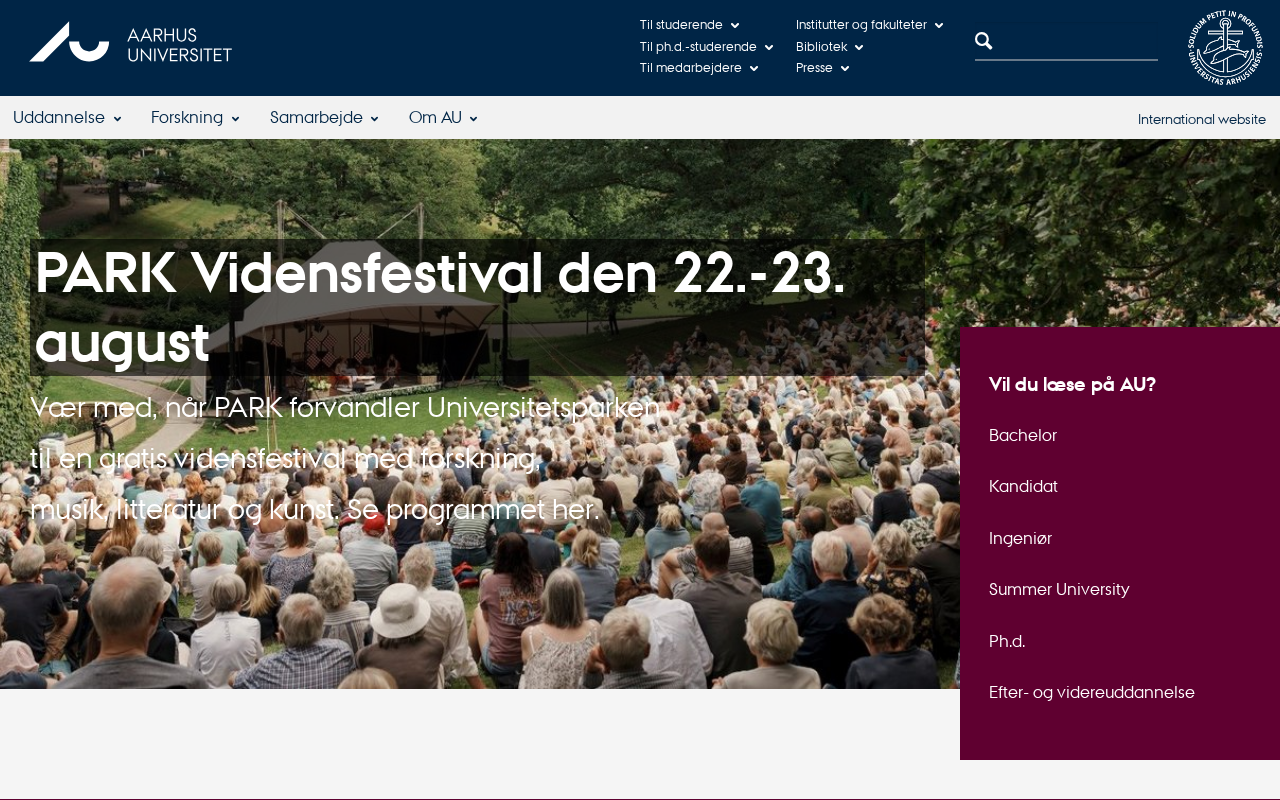The height and width of the screenshot is (800, 1280).
Task: Click the Aarhus Universitet logo
Action: (130, 43)
